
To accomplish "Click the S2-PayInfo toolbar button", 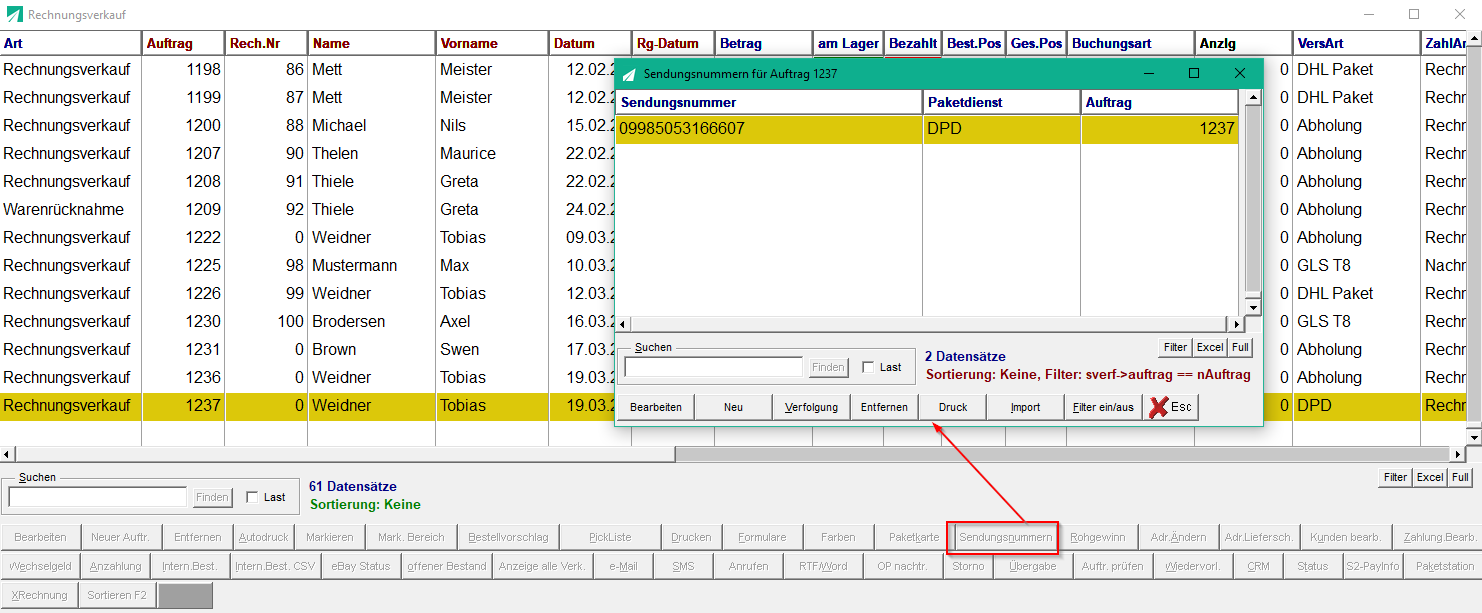I will pos(1372,566).
